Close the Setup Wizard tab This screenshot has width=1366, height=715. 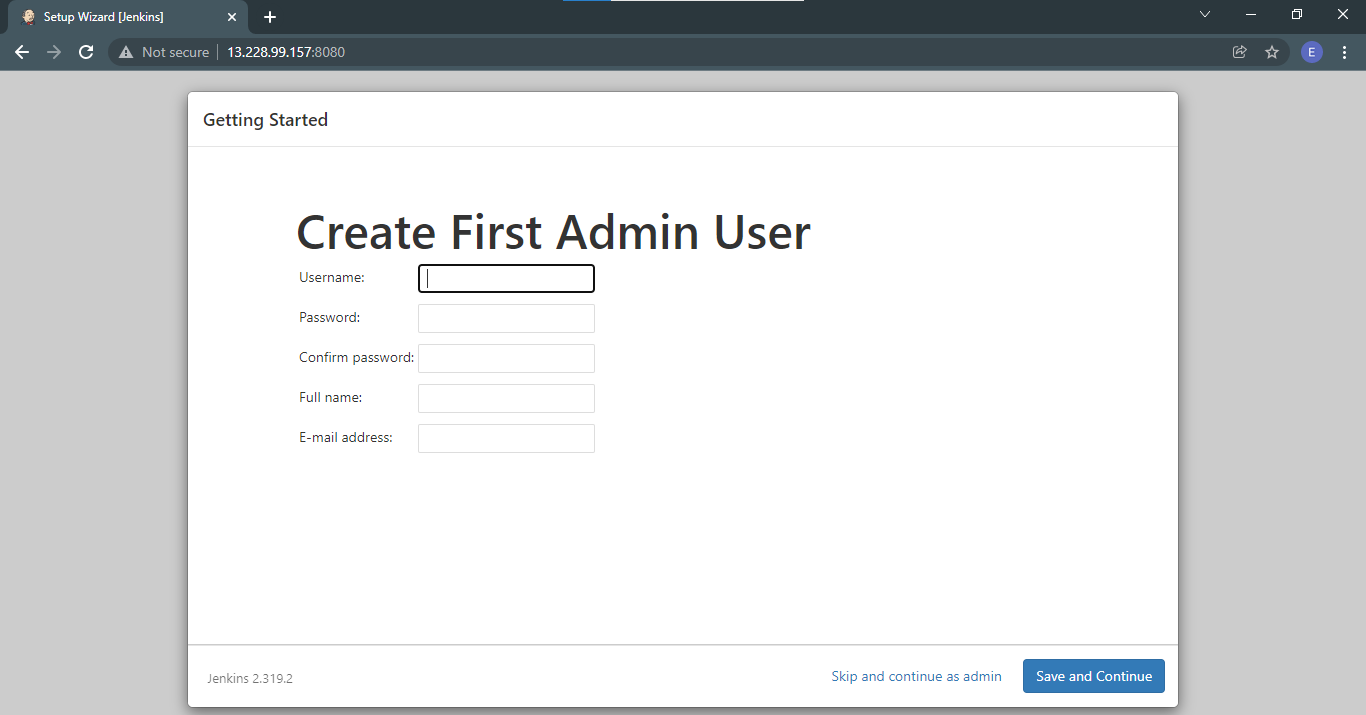[232, 17]
